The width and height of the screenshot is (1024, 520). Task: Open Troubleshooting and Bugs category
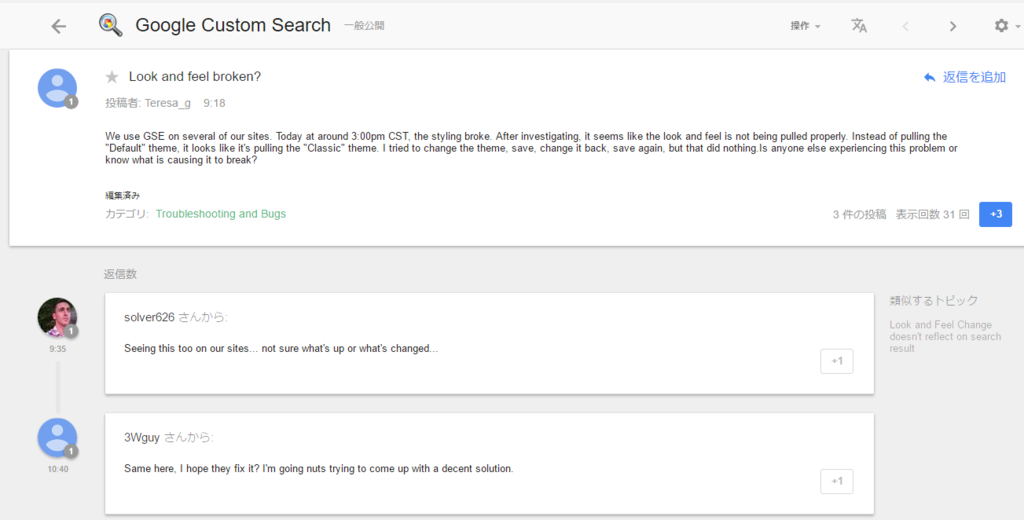coord(221,214)
